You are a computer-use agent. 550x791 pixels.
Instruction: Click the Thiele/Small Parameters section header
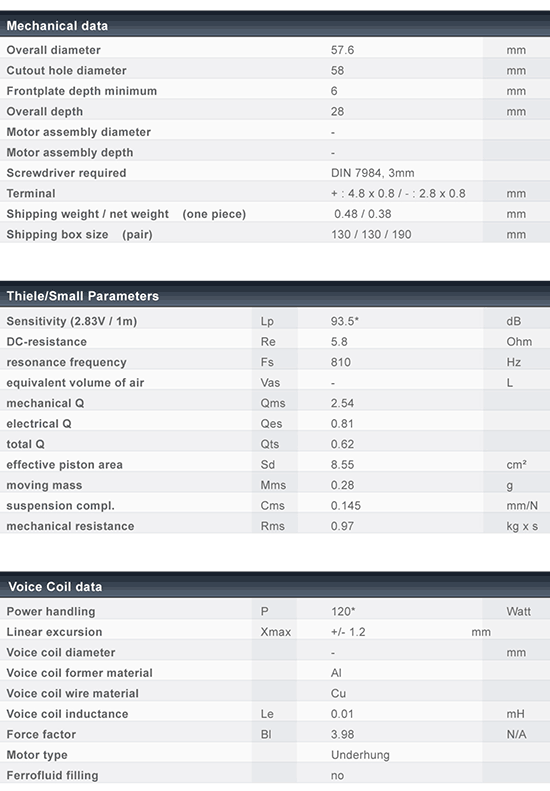[275, 296]
